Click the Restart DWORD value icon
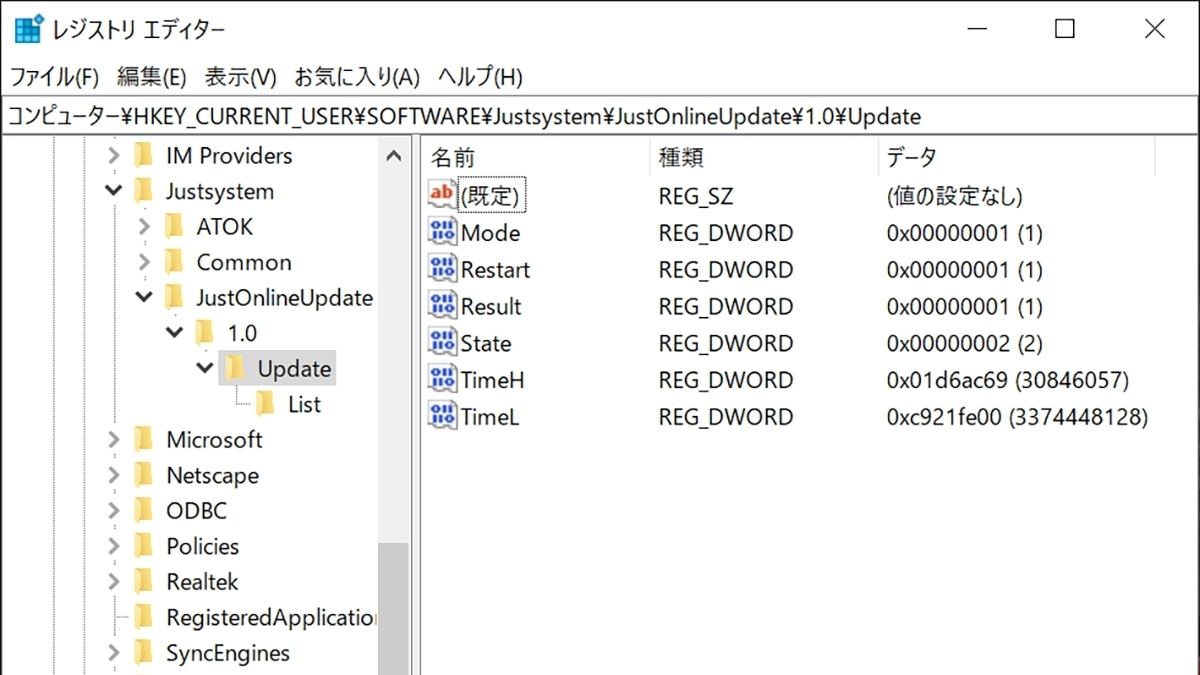This screenshot has height=675, width=1200. (x=442, y=269)
